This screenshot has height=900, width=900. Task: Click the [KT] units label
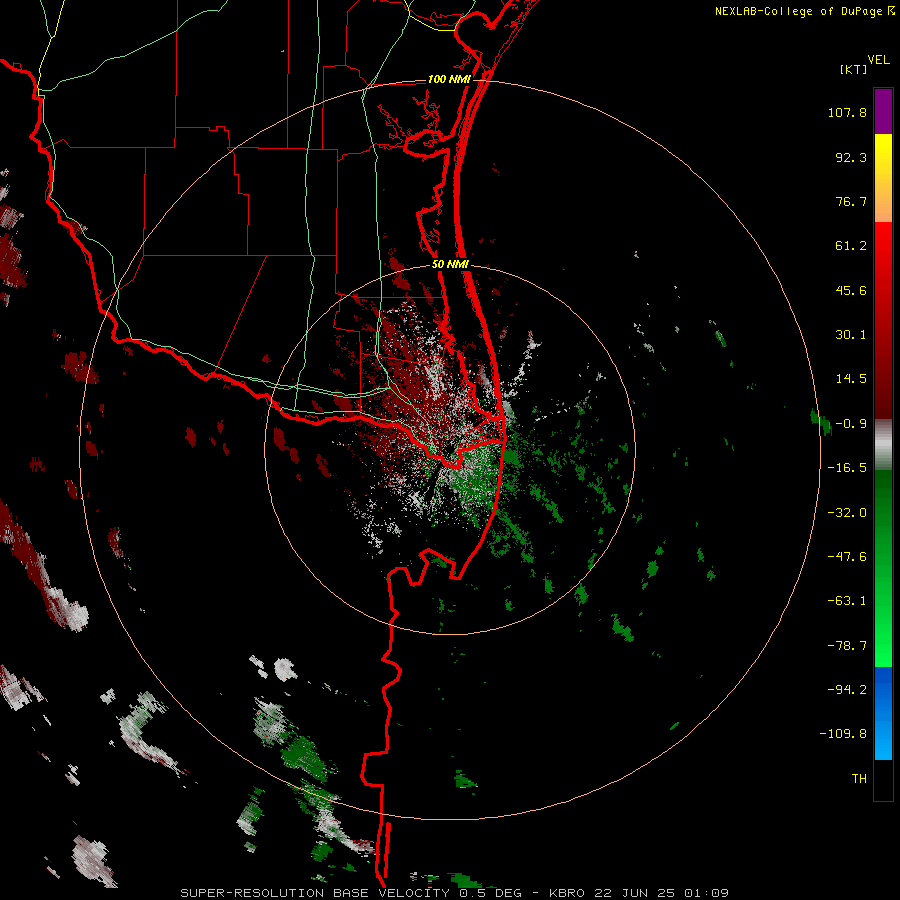pyautogui.click(x=854, y=69)
